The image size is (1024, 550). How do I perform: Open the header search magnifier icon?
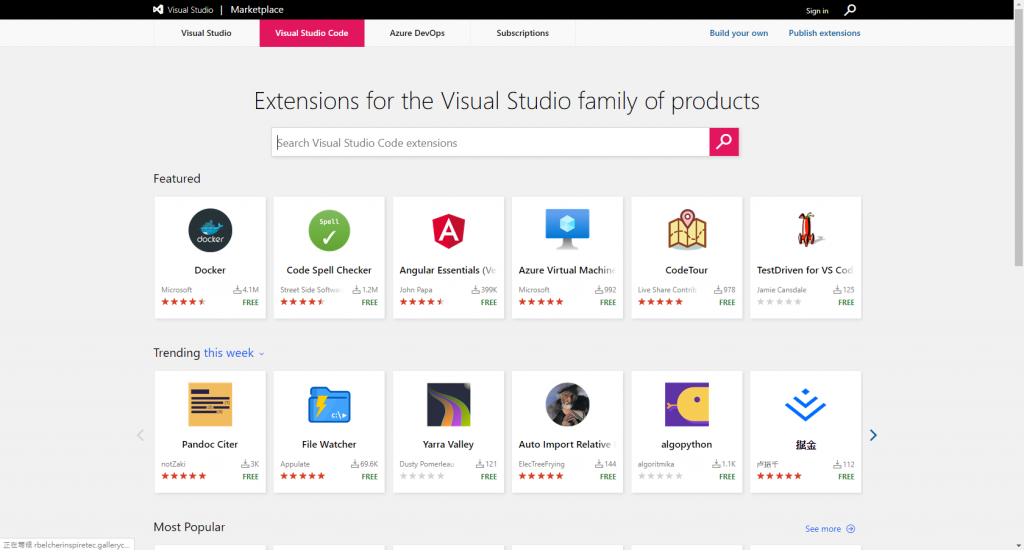pyautogui.click(x=850, y=10)
